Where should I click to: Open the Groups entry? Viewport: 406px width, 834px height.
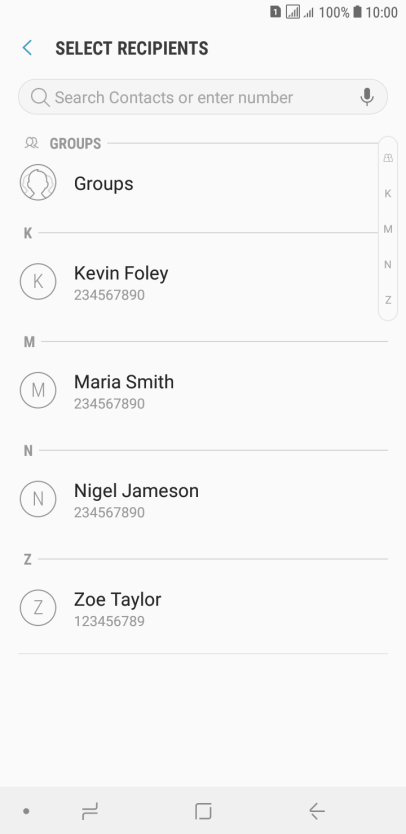(x=203, y=184)
